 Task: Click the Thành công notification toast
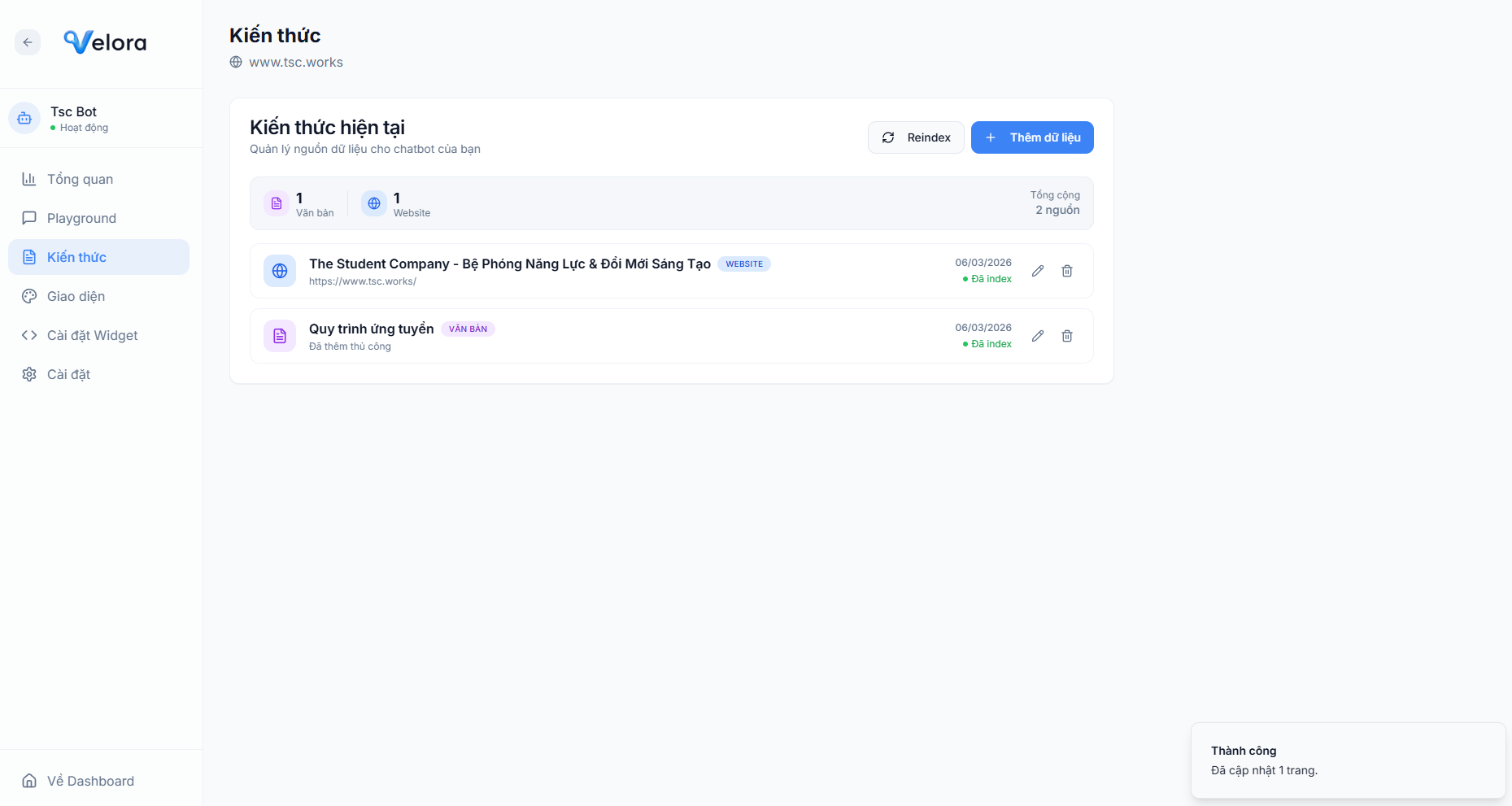[1348, 760]
